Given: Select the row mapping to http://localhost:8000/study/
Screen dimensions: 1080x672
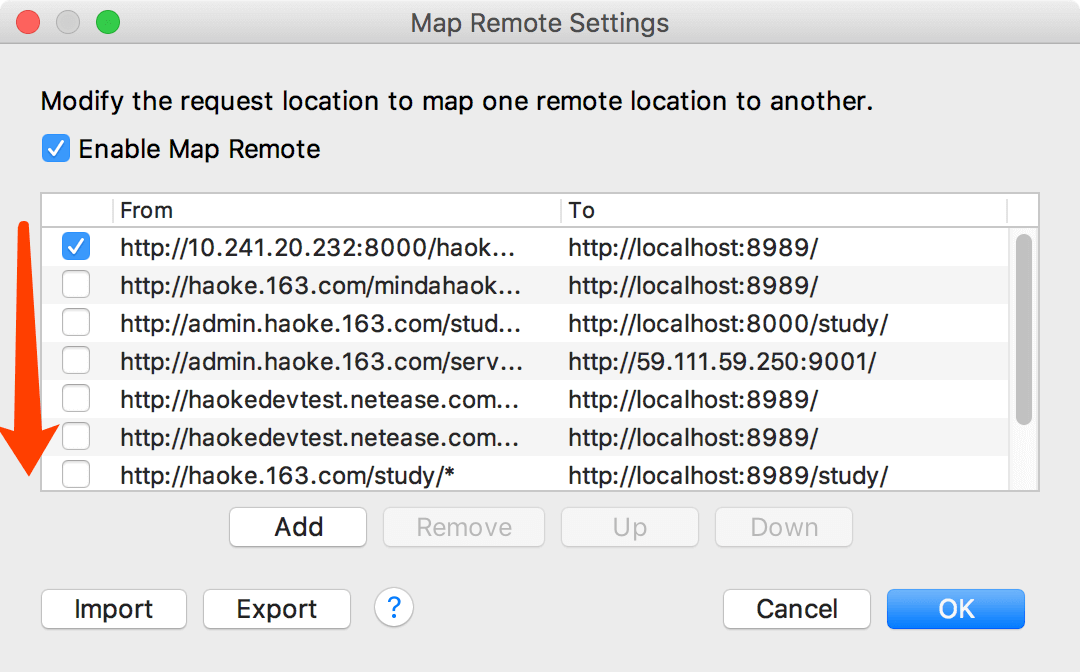Looking at the screenshot, I should pos(728,324).
